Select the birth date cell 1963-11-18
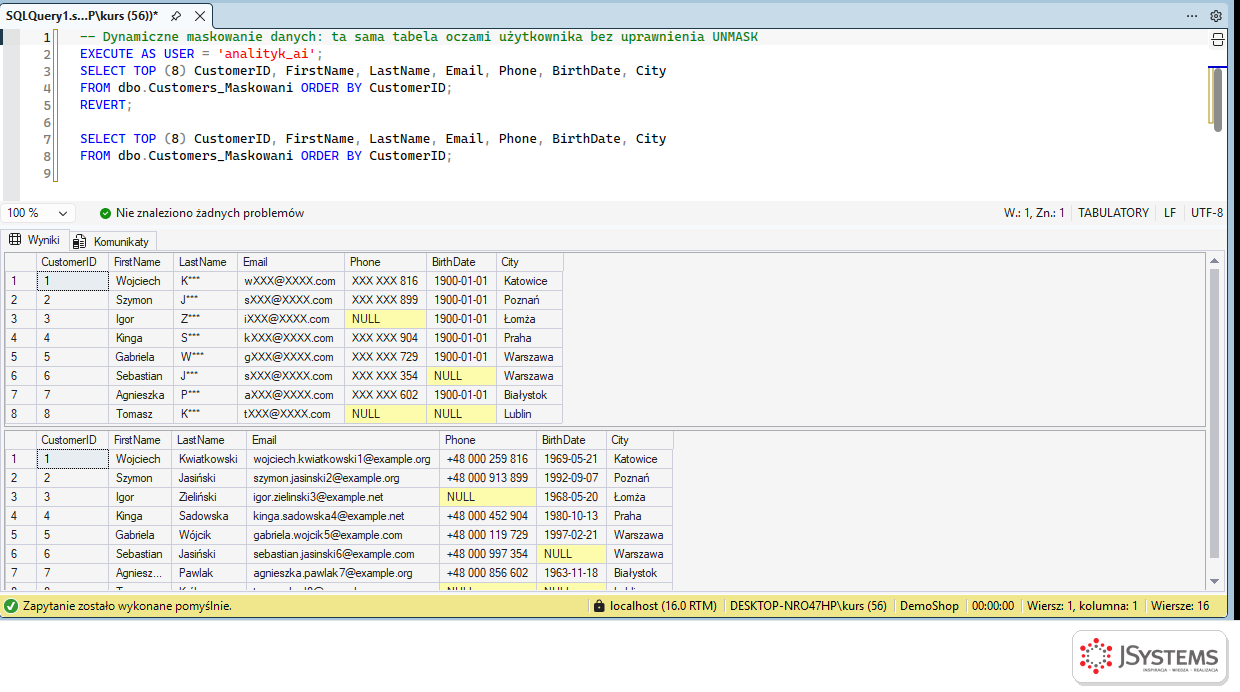This screenshot has height=692, width=1240. coord(572,573)
